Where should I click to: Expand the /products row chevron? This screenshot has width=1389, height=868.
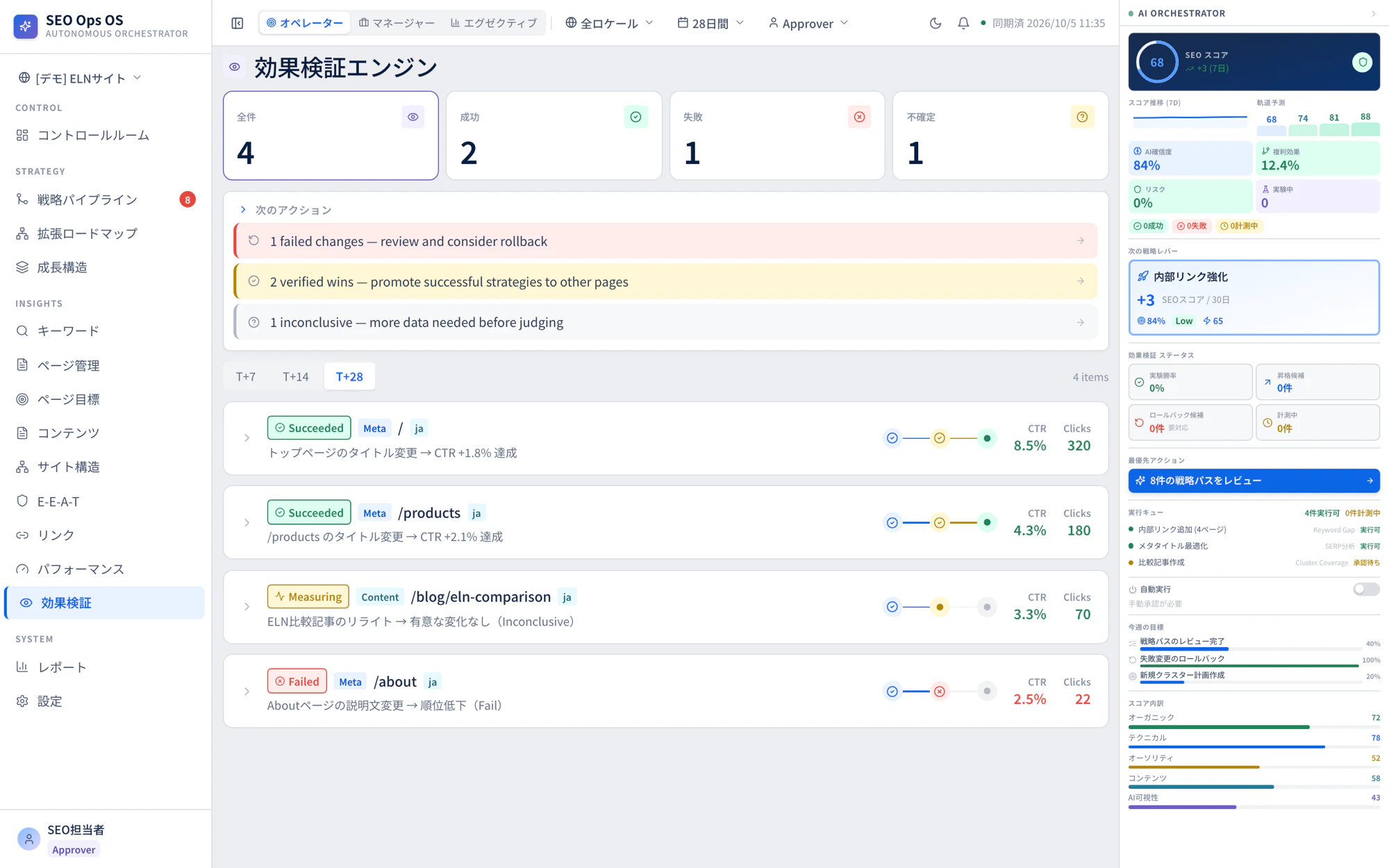(247, 523)
